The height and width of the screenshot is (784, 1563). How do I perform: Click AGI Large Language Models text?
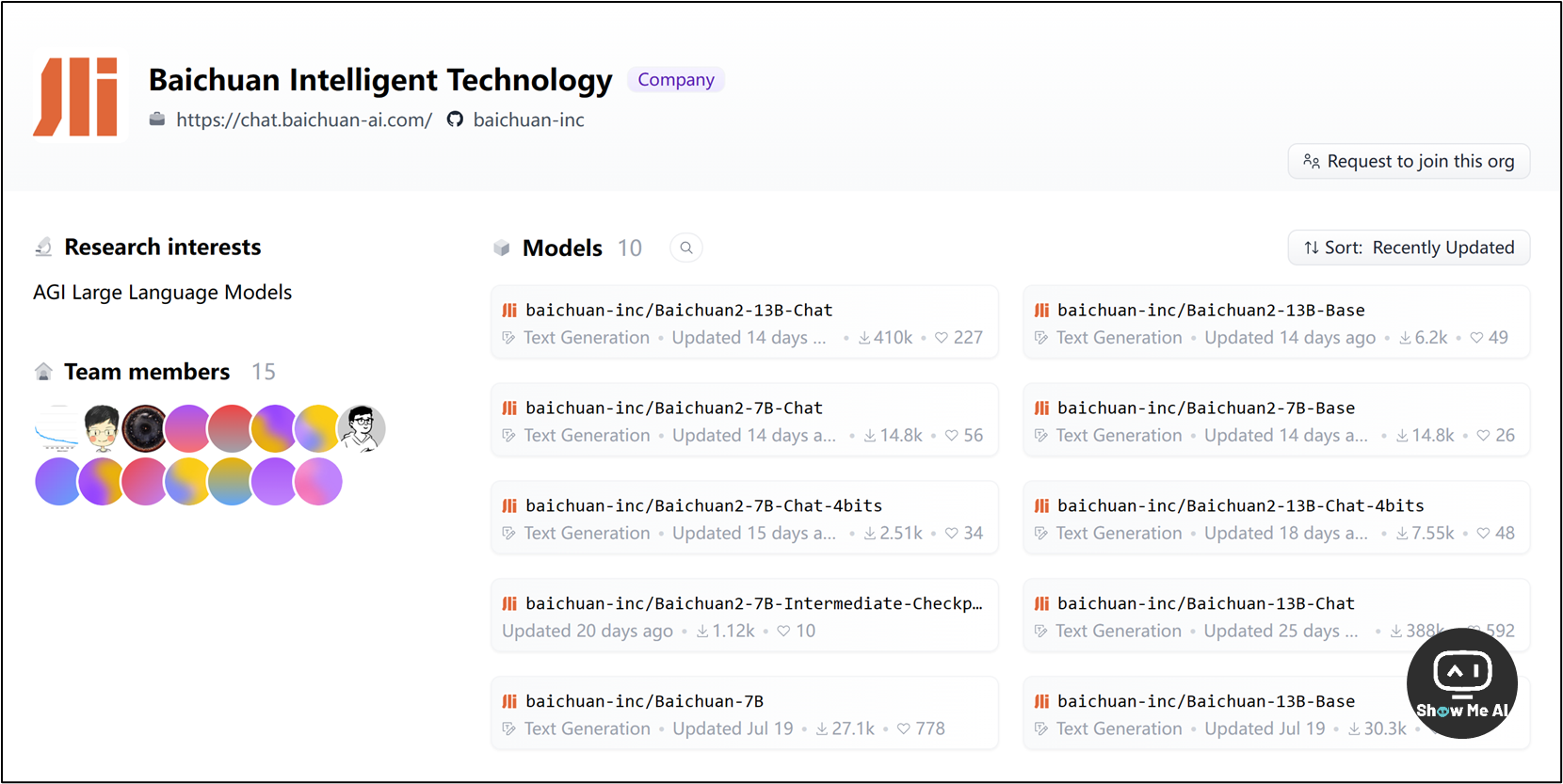point(162,293)
